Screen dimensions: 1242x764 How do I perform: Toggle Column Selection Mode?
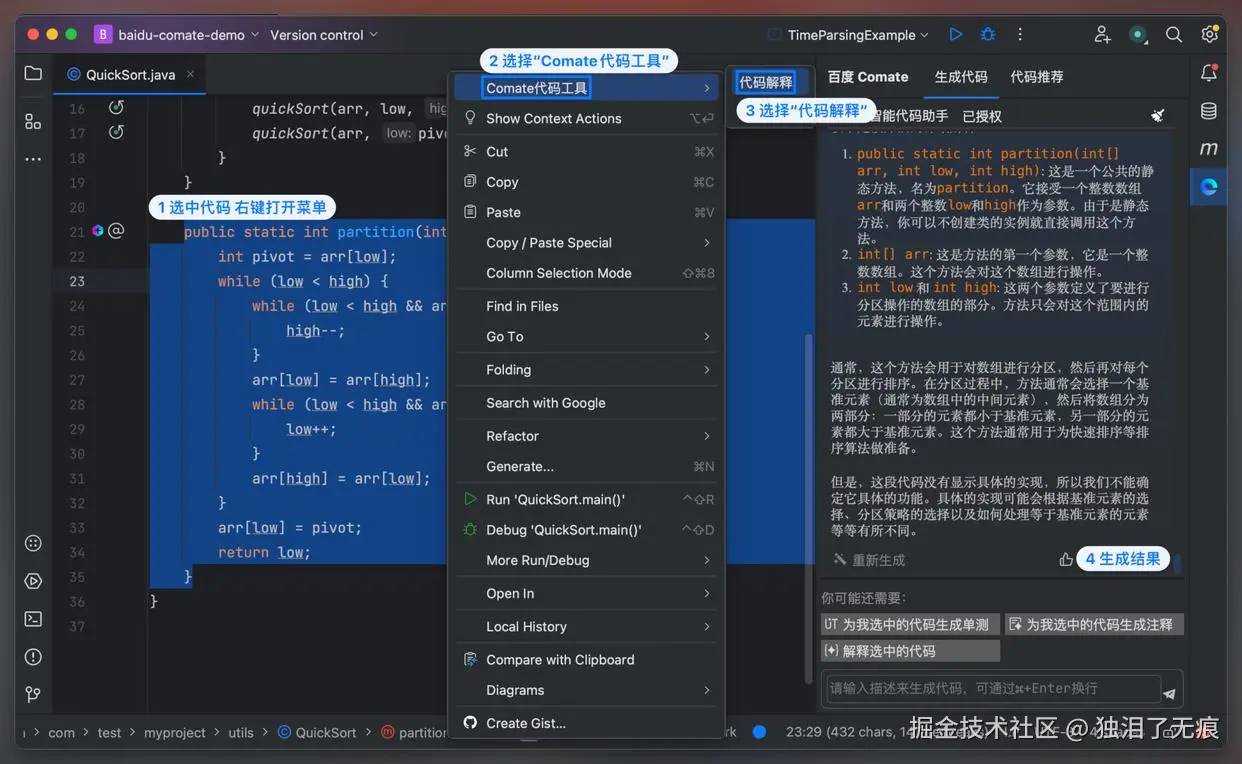pos(586,273)
